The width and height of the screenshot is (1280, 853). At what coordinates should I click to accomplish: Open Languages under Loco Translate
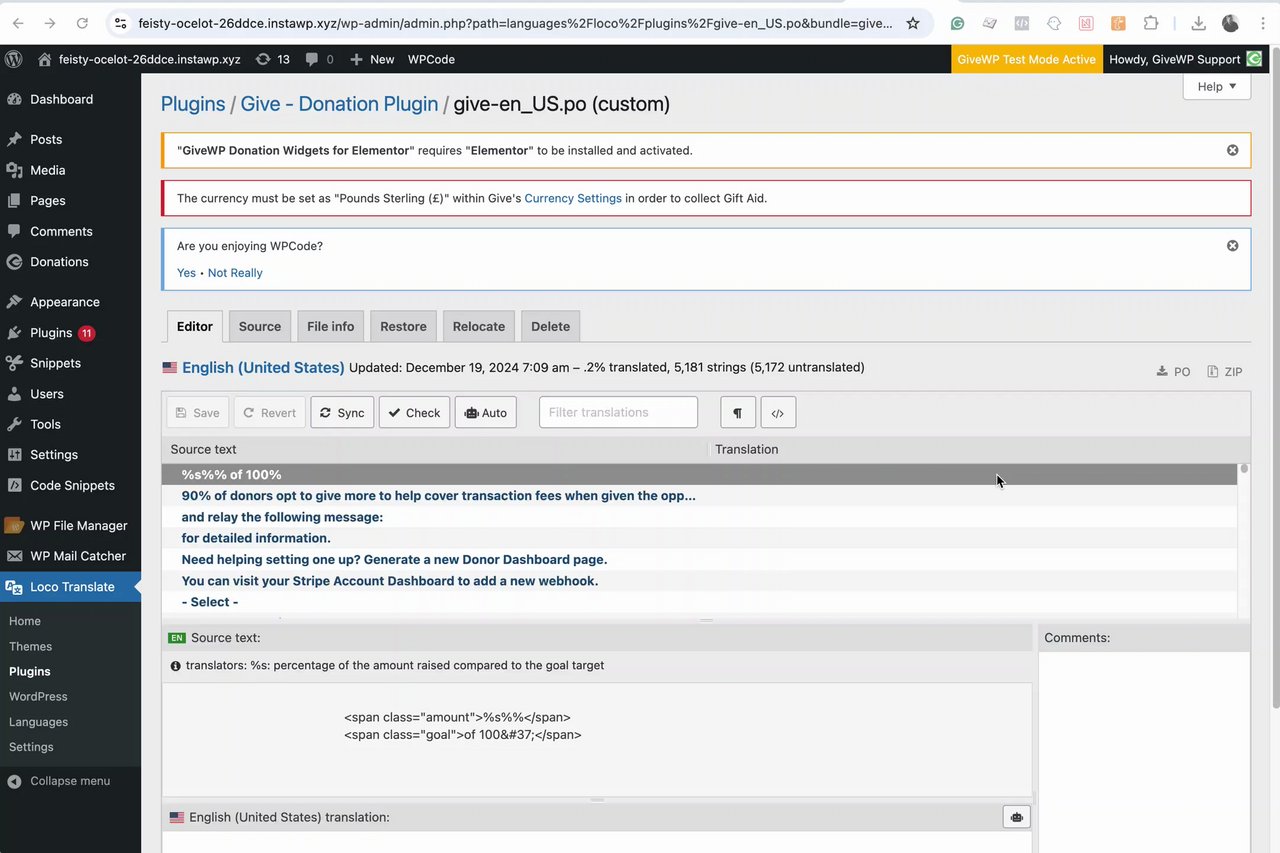pyautogui.click(x=38, y=722)
